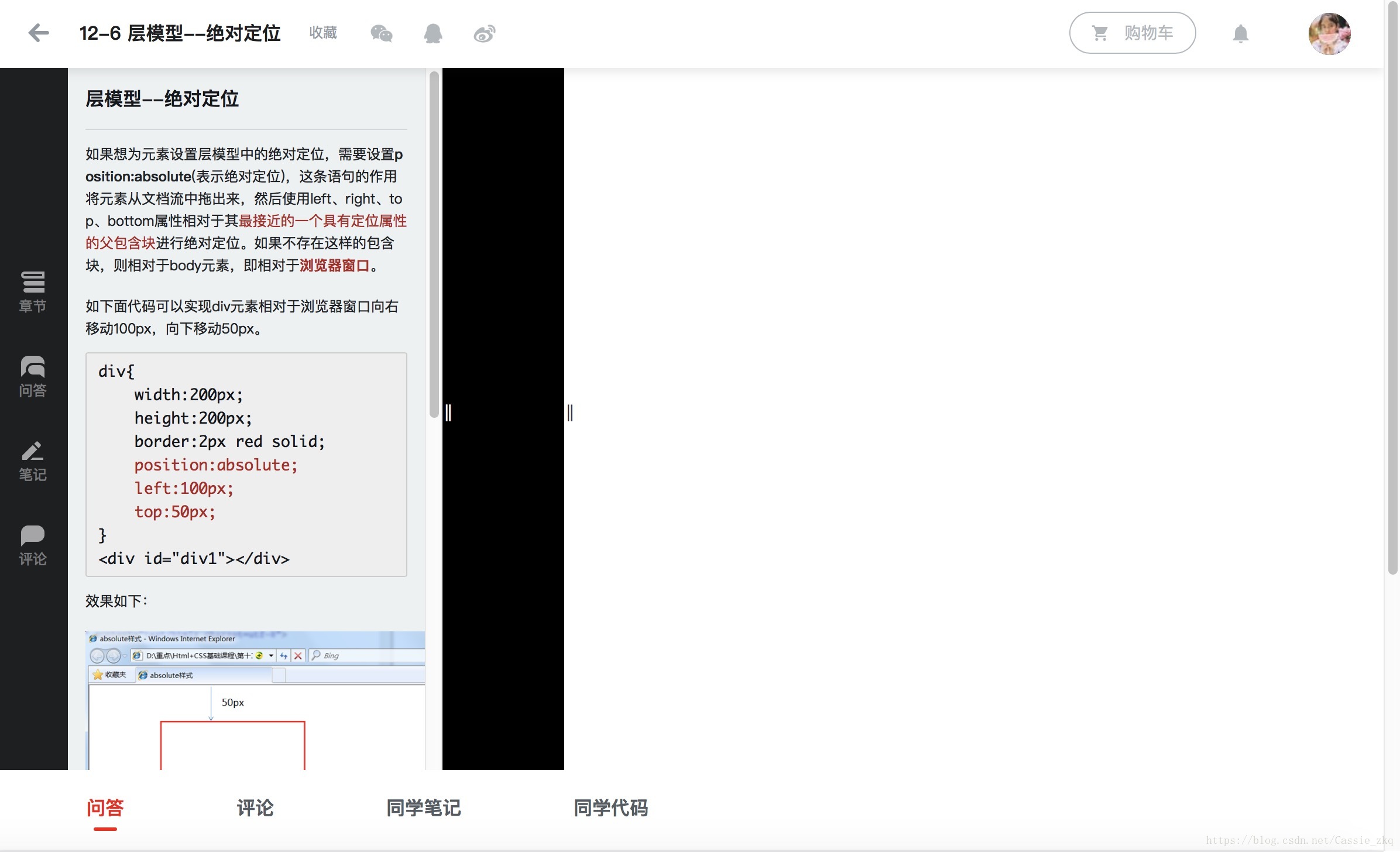Viewport: 1400px width, 852px height.
Task: Switch to the bottom 评论 tab
Action: coord(255,808)
